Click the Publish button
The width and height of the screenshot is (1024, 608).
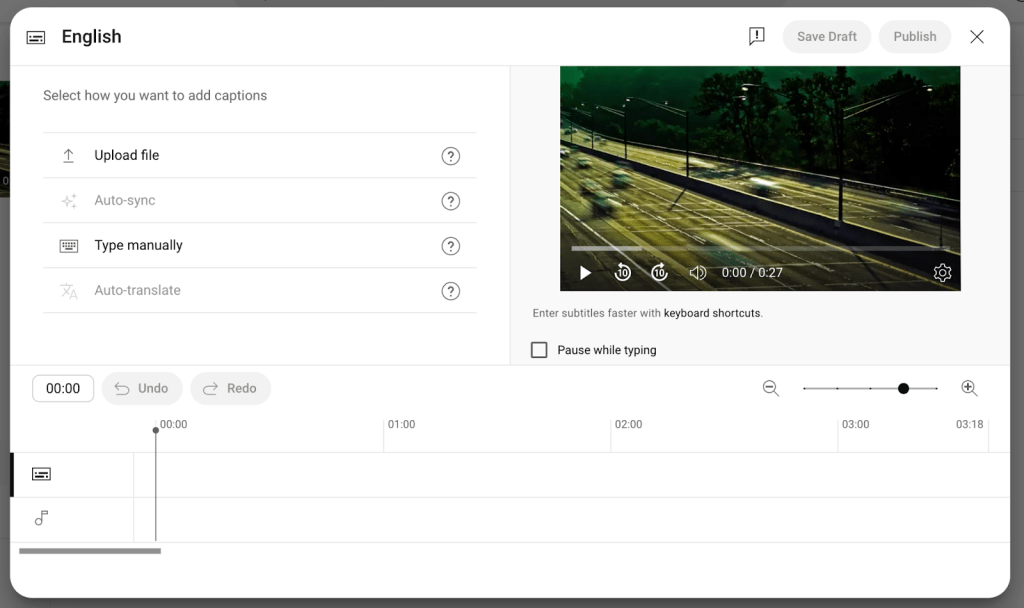(914, 36)
